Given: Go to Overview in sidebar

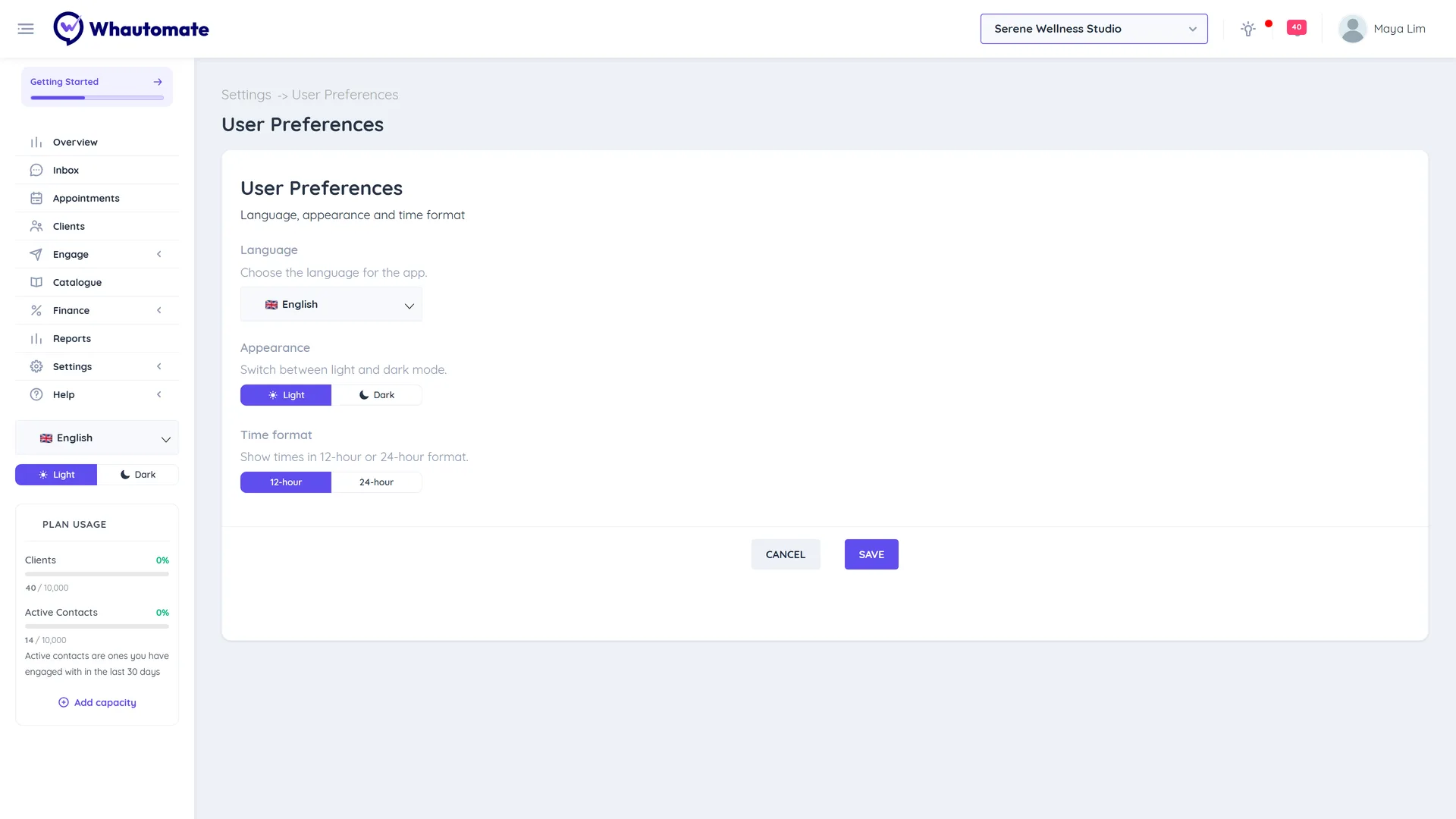Looking at the screenshot, I should tap(97, 143).
